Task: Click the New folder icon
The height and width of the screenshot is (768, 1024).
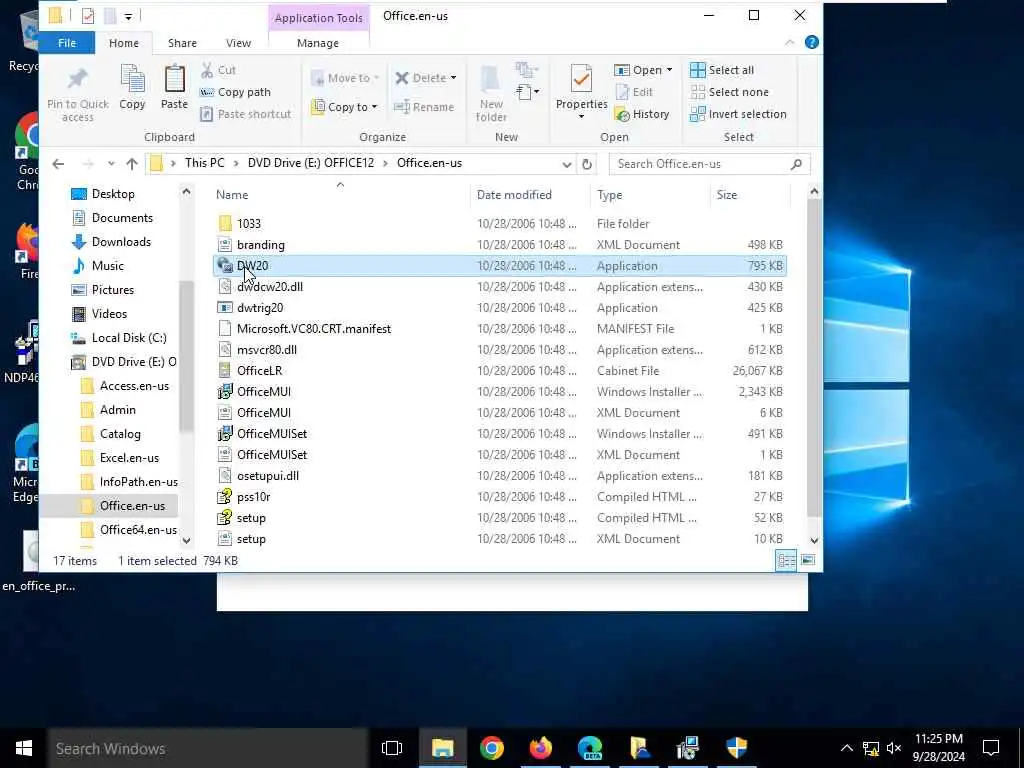Action: [491, 80]
